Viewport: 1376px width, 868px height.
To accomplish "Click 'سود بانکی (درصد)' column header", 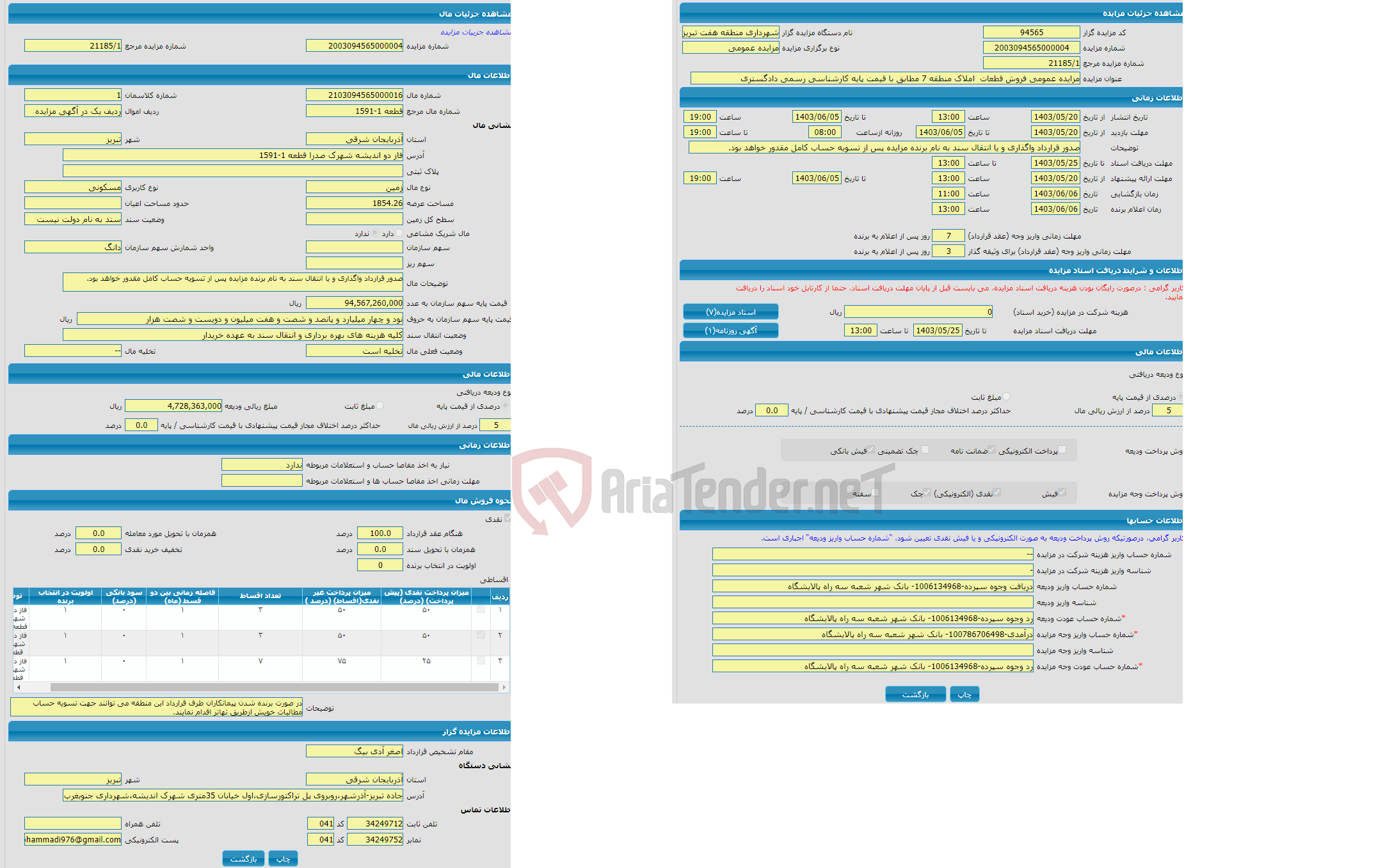I will [124, 596].
